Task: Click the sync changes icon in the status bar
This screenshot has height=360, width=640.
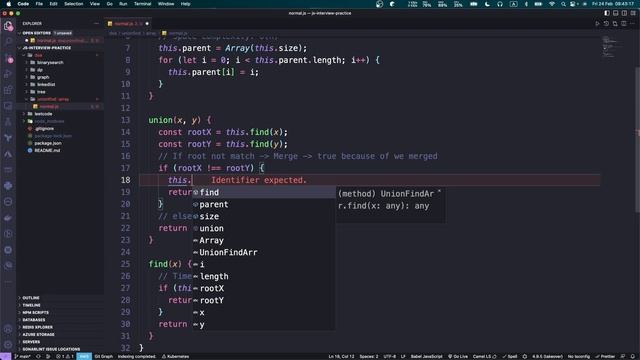Action: pos(38,356)
